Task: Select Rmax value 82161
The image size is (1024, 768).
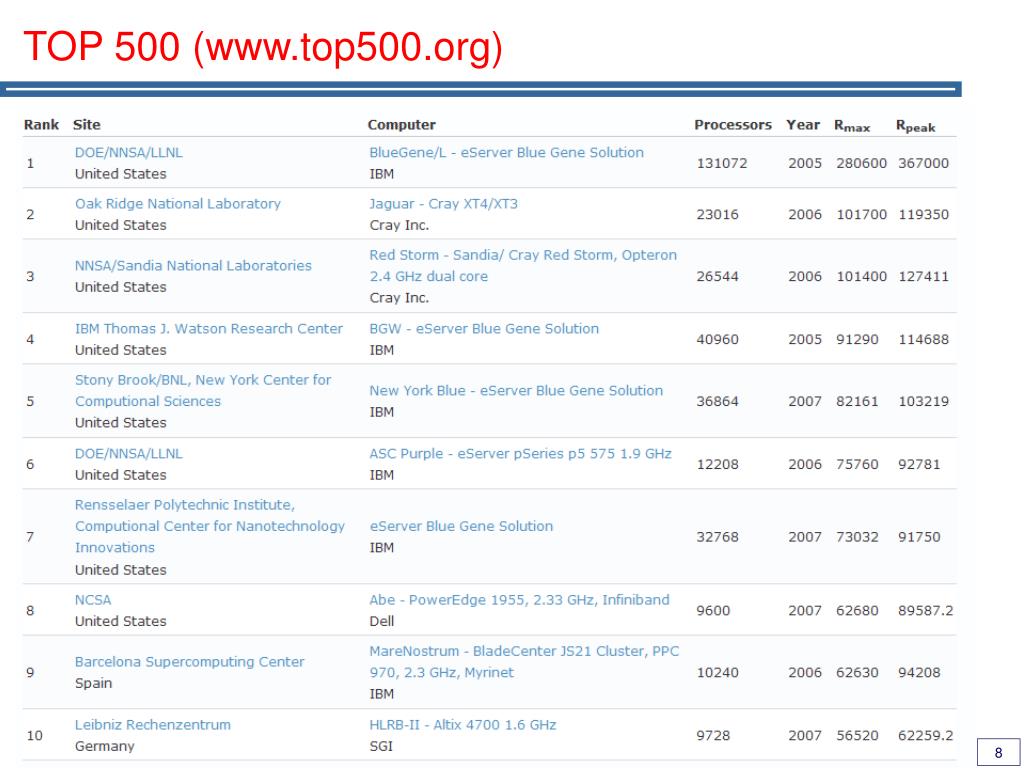Action: tap(857, 401)
